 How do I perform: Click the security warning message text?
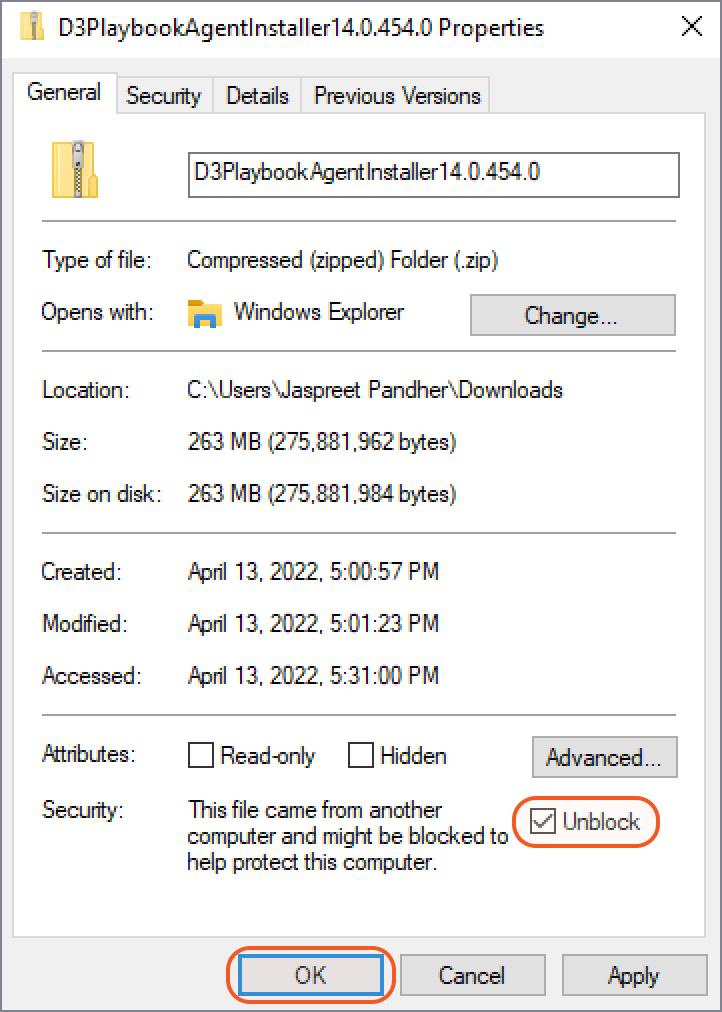(x=347, y=835)
